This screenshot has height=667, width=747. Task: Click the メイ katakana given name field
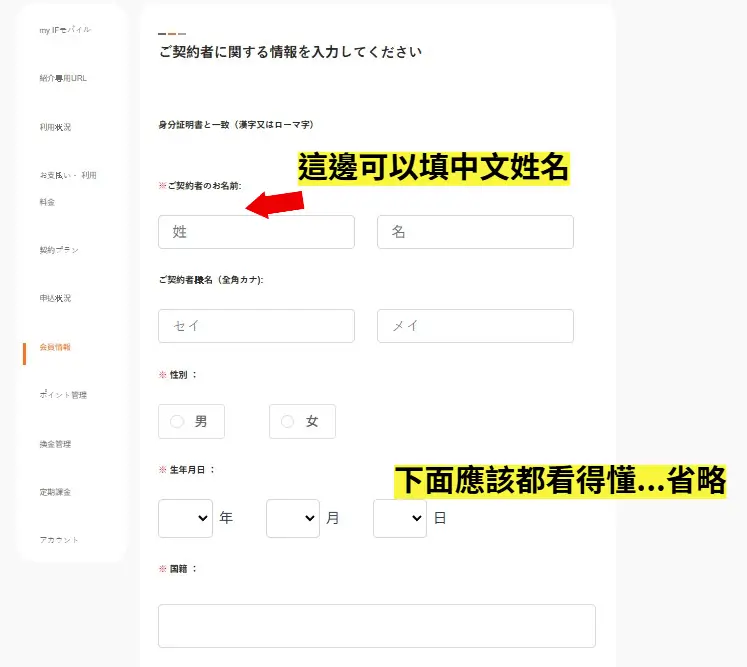click(475, 326)
